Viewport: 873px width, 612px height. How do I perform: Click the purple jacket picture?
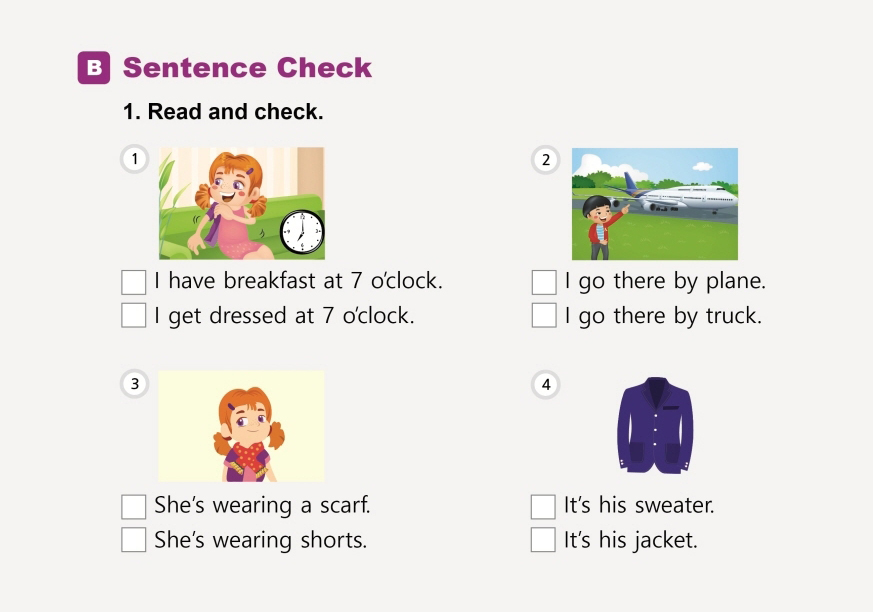pos(655,425)
